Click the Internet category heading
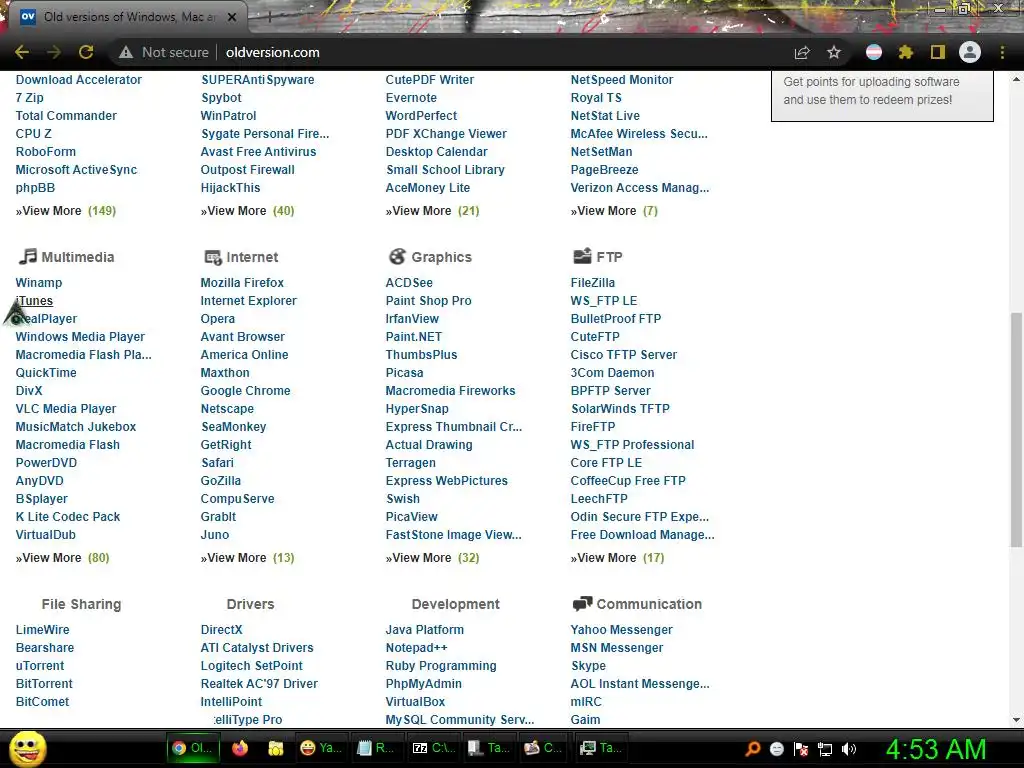Image resolution: width=1024 pixels, height=768 pixels. [x=252, y=257]
